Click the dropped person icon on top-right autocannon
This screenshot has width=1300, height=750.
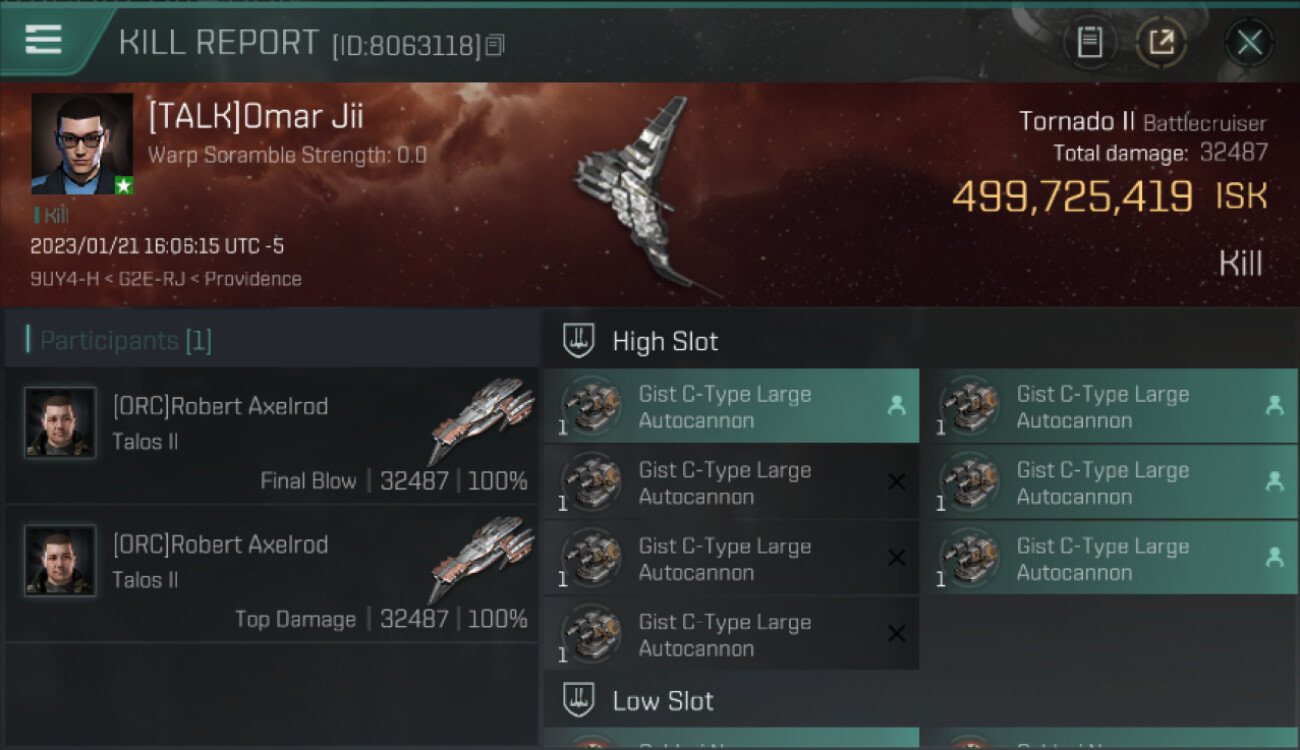coord(1274,405)
